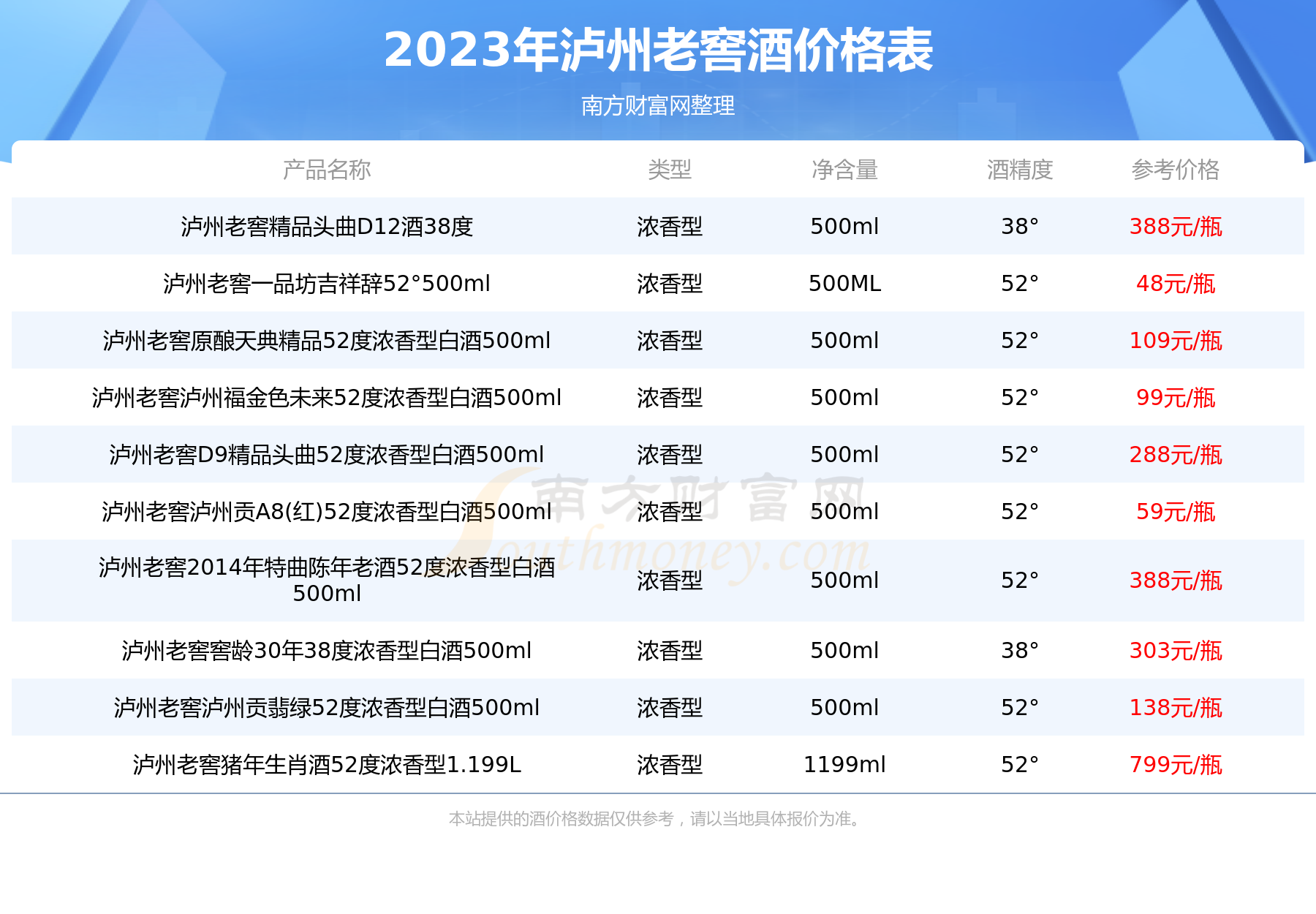Click the 类型 column header
The width and height of the screenshot is (1316, 914).
pyautogui.click(x=670, y=170)
